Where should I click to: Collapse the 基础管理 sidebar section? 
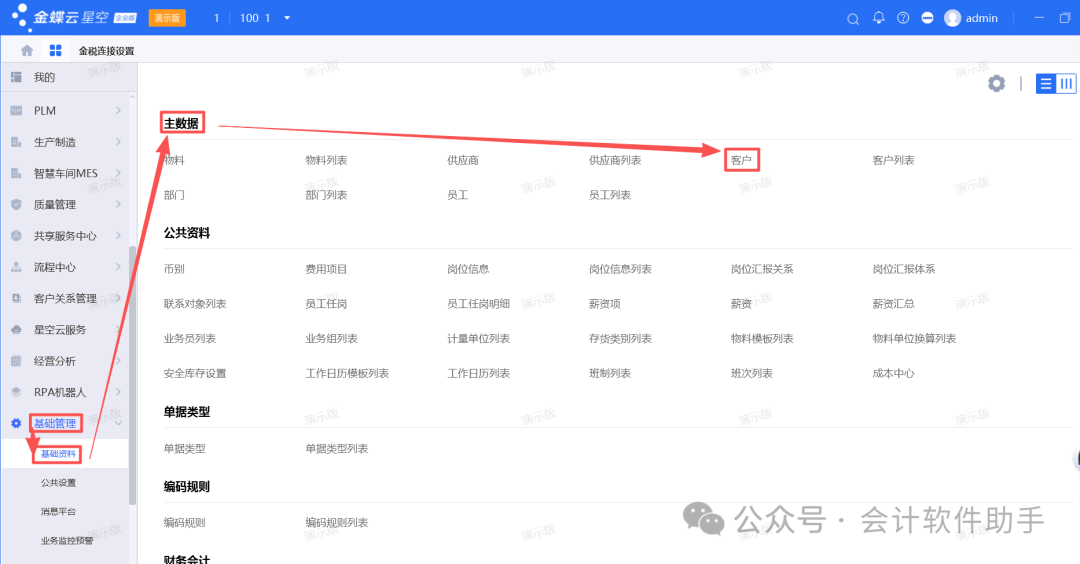118,423
